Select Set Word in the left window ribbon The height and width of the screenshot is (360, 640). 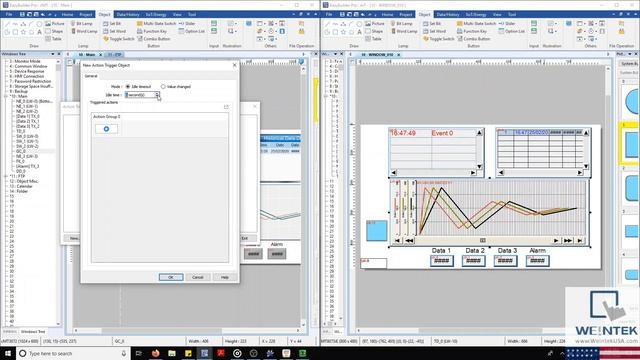pyautogui.click(x=114, y=31)
